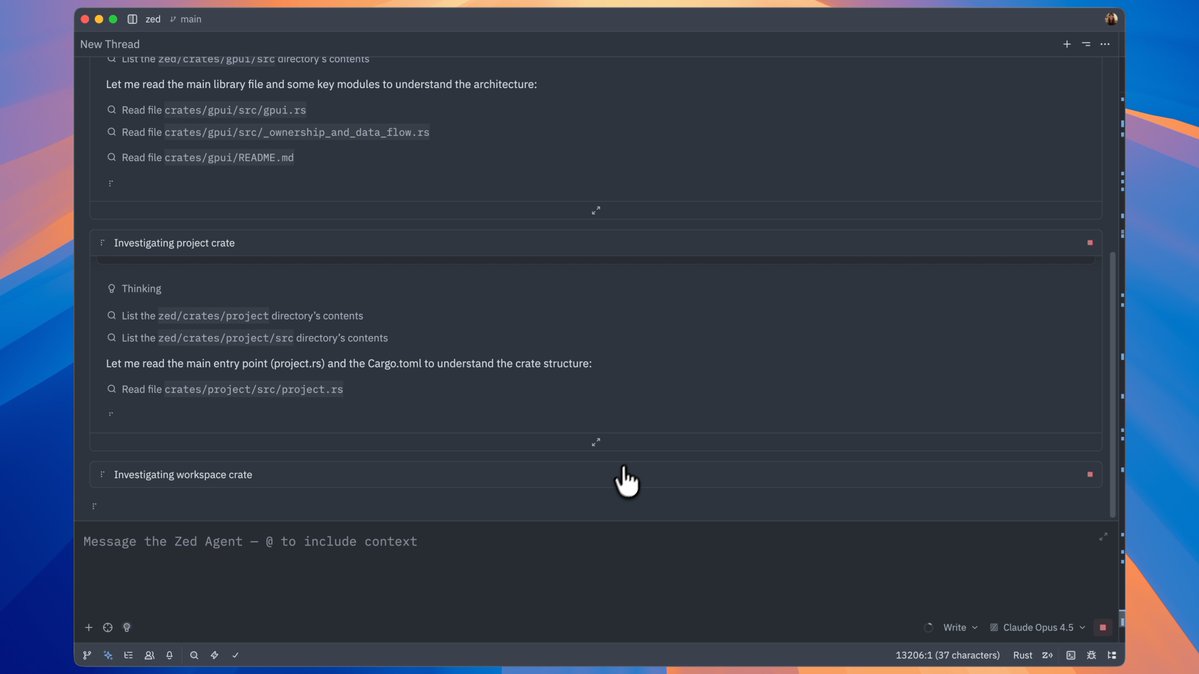Viewport: 1199px width, 674px height.
Task: Expand the Thinking block
Action: pos(135,288)
